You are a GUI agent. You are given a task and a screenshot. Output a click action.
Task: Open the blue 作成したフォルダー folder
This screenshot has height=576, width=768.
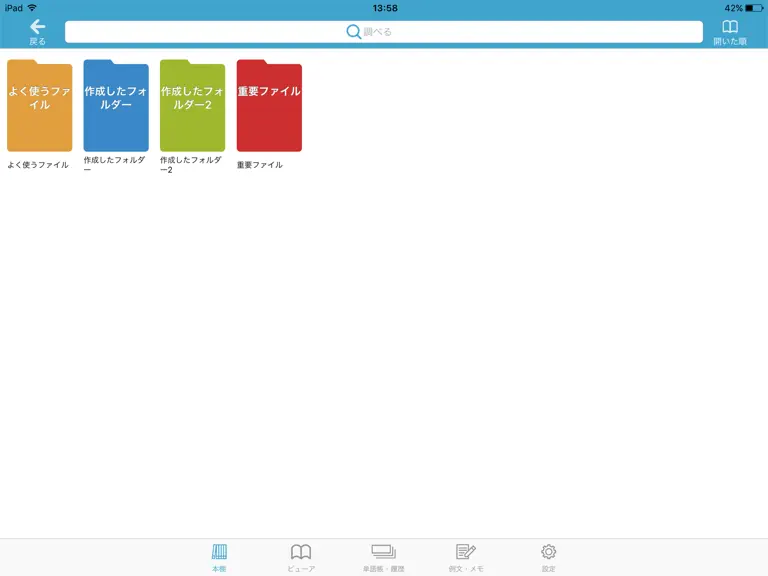coord(116,105)
